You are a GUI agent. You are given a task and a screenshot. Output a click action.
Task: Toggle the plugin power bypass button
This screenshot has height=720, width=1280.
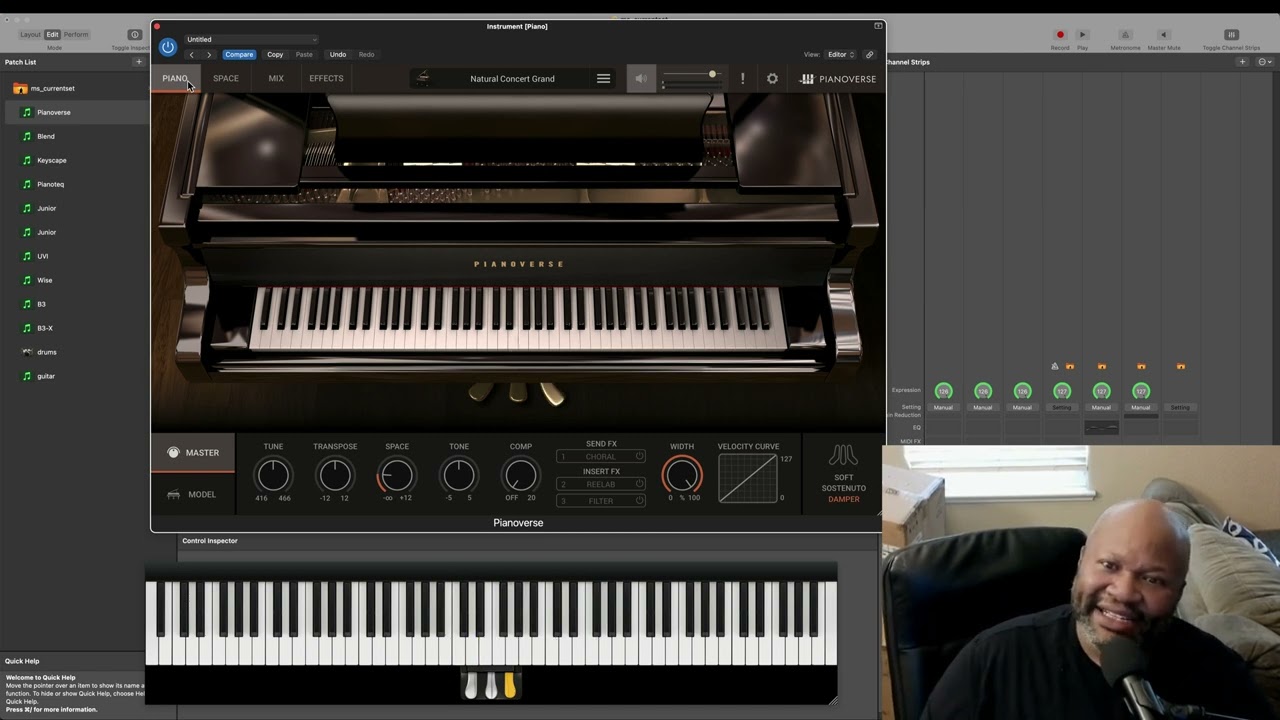pos(168,47)
